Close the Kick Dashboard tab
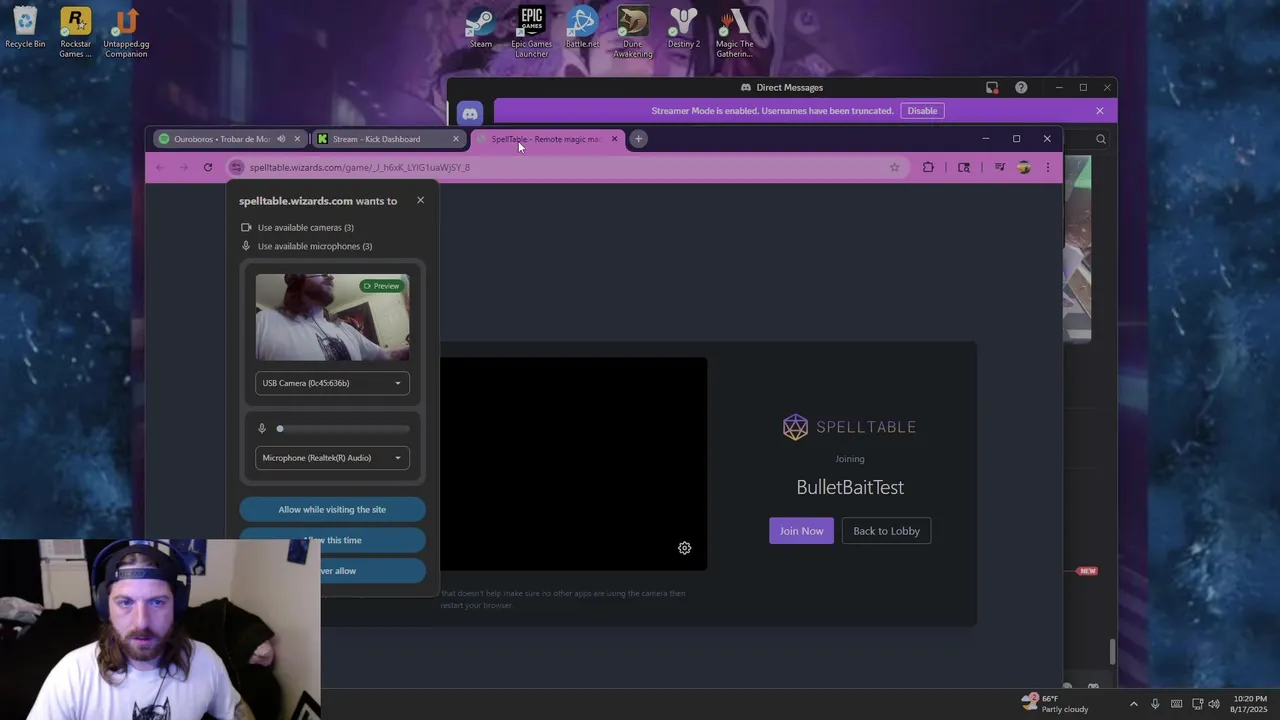This screenshot has height=720, width=1280. (456, 139)
